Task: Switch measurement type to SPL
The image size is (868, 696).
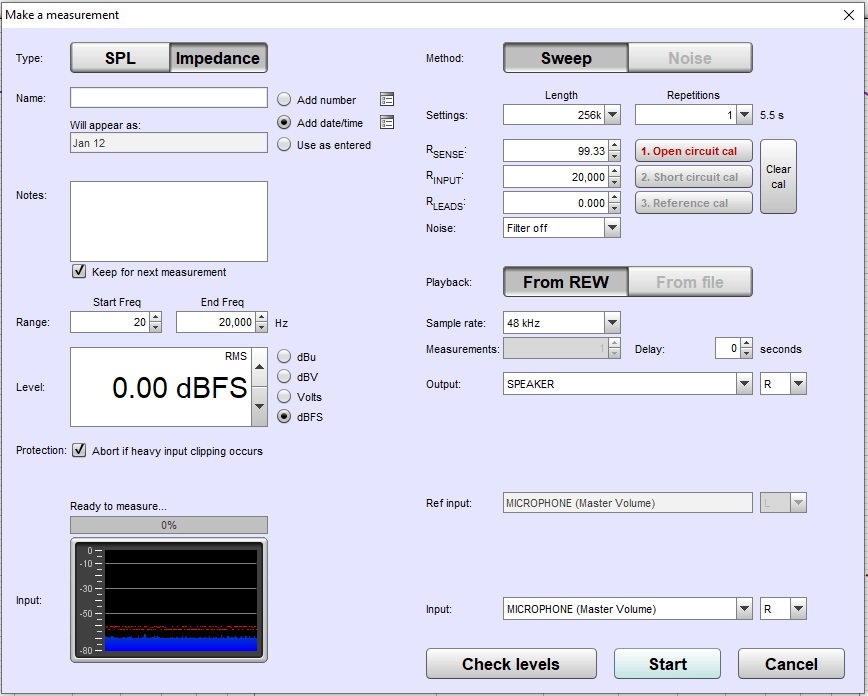Action: [120, 58]
